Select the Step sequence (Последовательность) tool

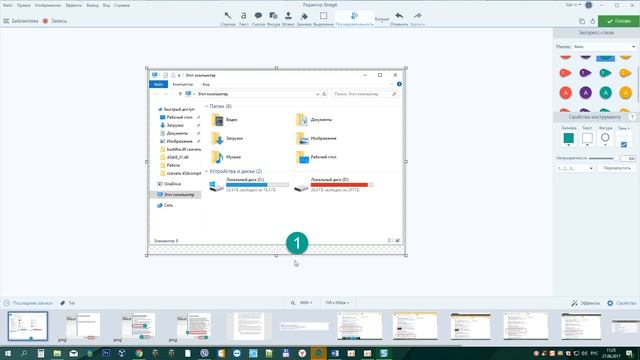pos(354,18)
